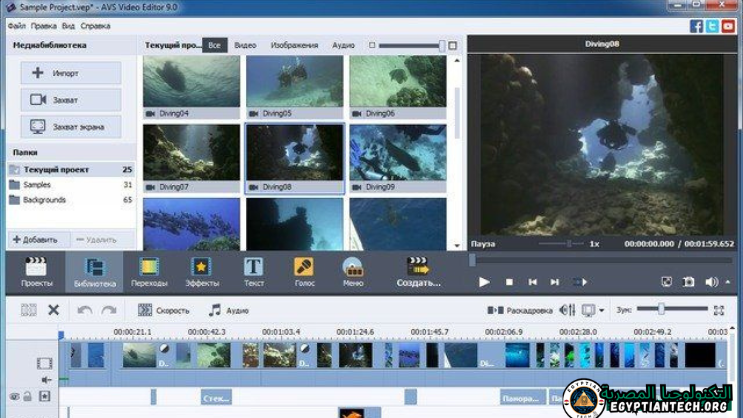Open the Переходы (Transitions) panel
Image resolution: width=743 pixels, height=418 pixels.
click(x=148, y=272)
